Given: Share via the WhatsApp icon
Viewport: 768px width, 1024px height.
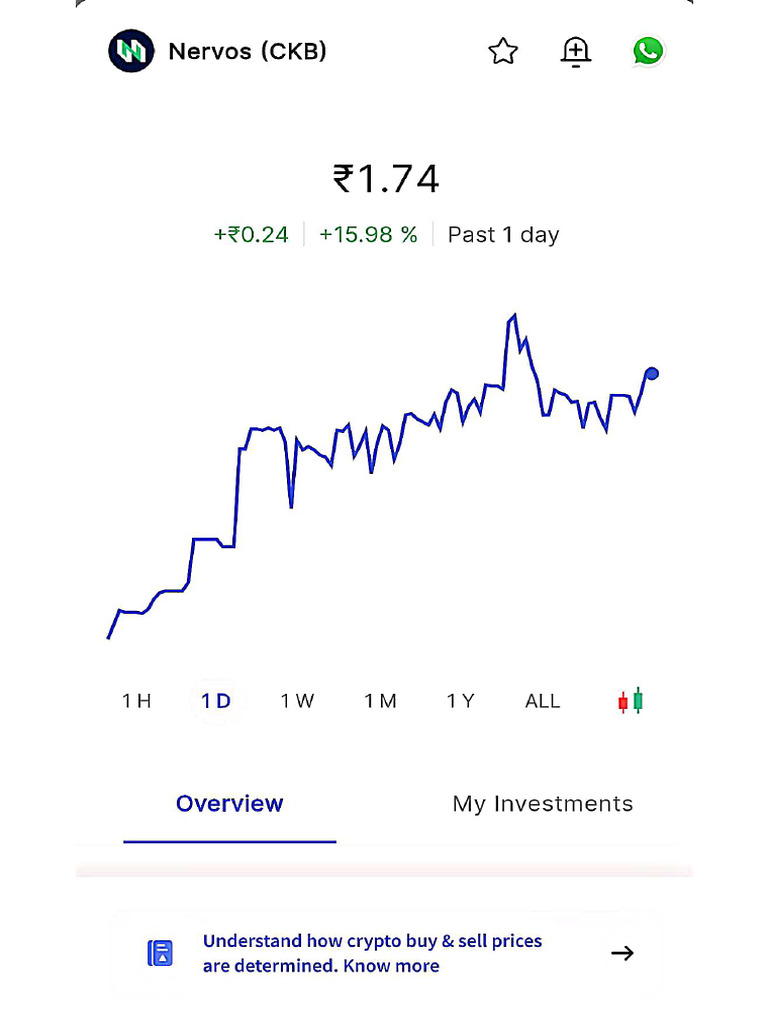Looking at the screenshot, I should coord(648,51).
